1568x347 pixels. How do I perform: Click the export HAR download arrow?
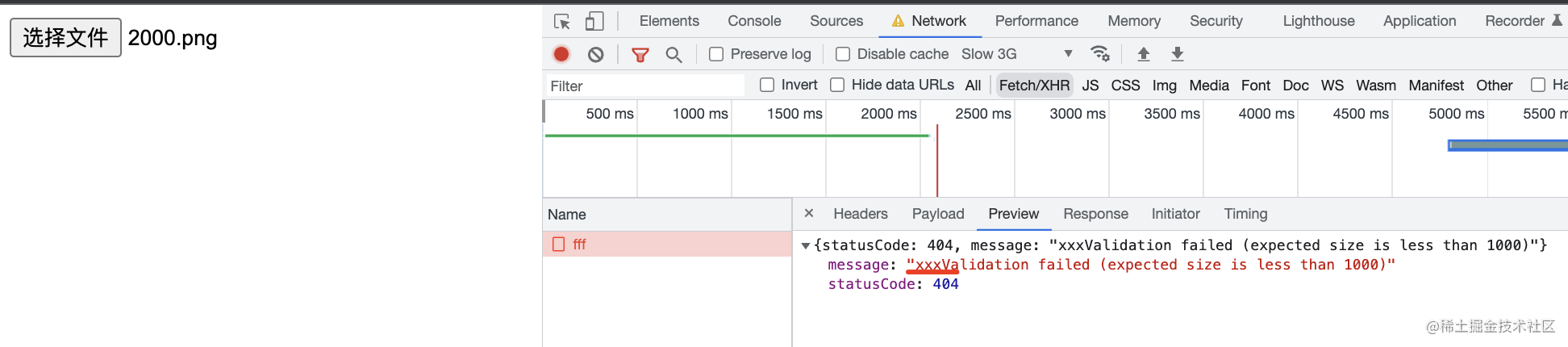(x=1178, y=54)
